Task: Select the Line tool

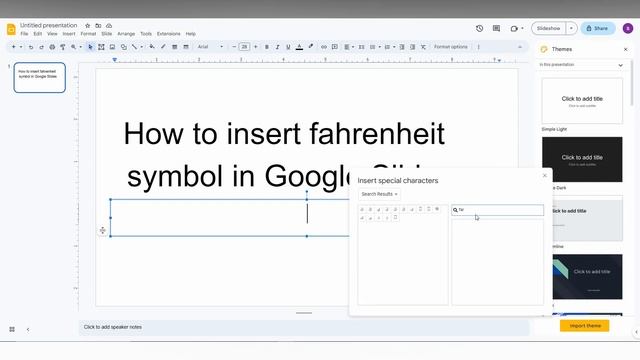Action: coord(134,47)
